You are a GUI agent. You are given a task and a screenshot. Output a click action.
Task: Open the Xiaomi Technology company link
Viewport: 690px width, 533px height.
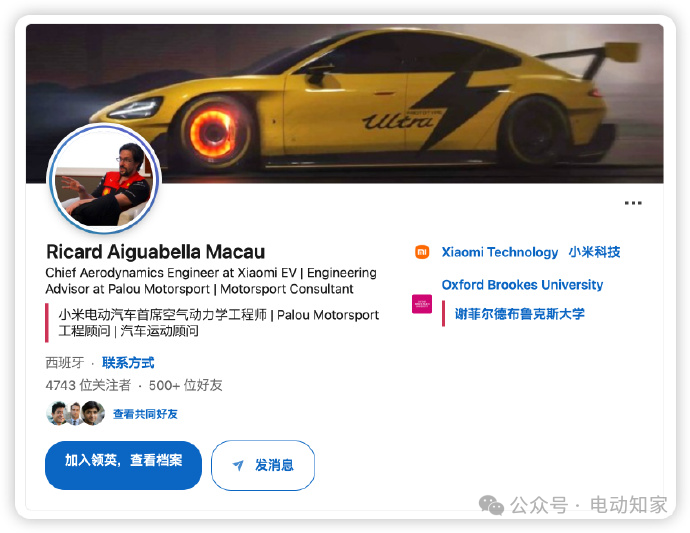pyautogui.click(x=499, y=252)
